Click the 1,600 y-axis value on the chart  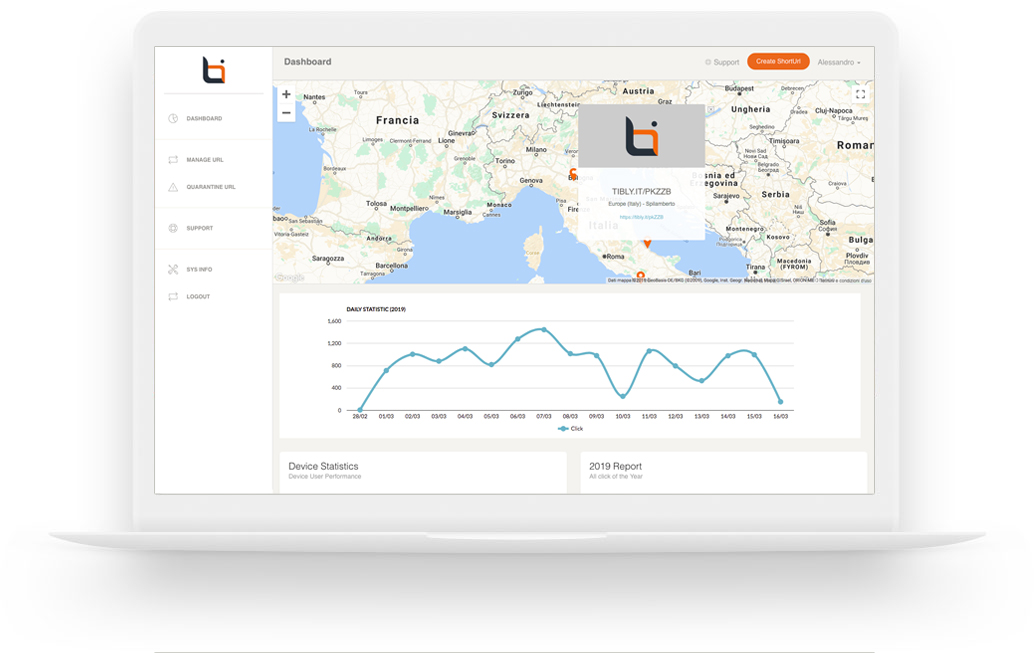(334, 321)
